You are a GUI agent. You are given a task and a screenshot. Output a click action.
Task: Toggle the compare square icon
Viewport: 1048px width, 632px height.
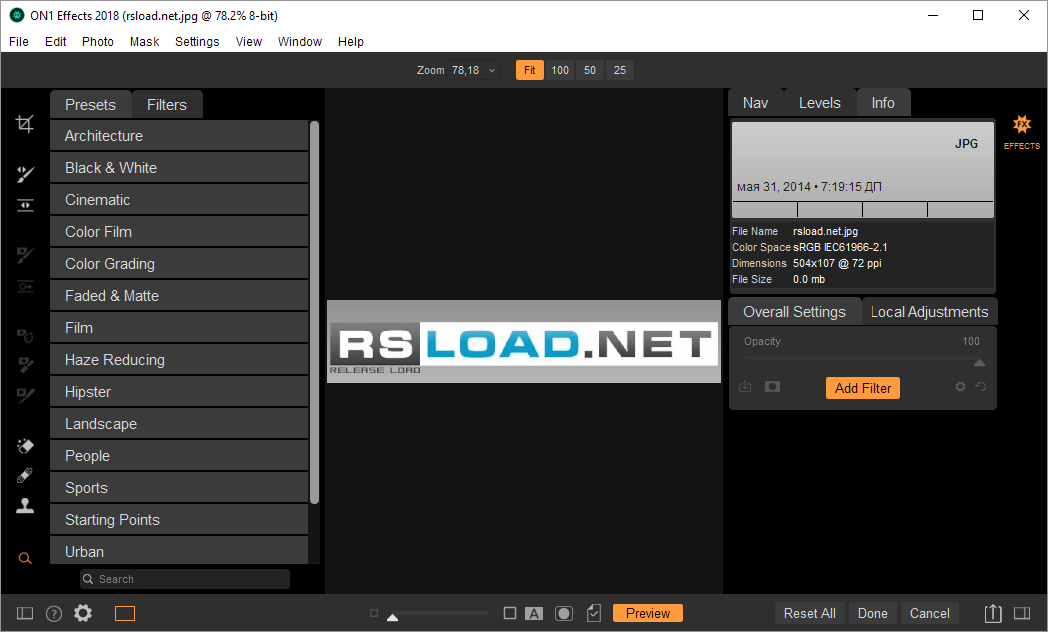510,613
